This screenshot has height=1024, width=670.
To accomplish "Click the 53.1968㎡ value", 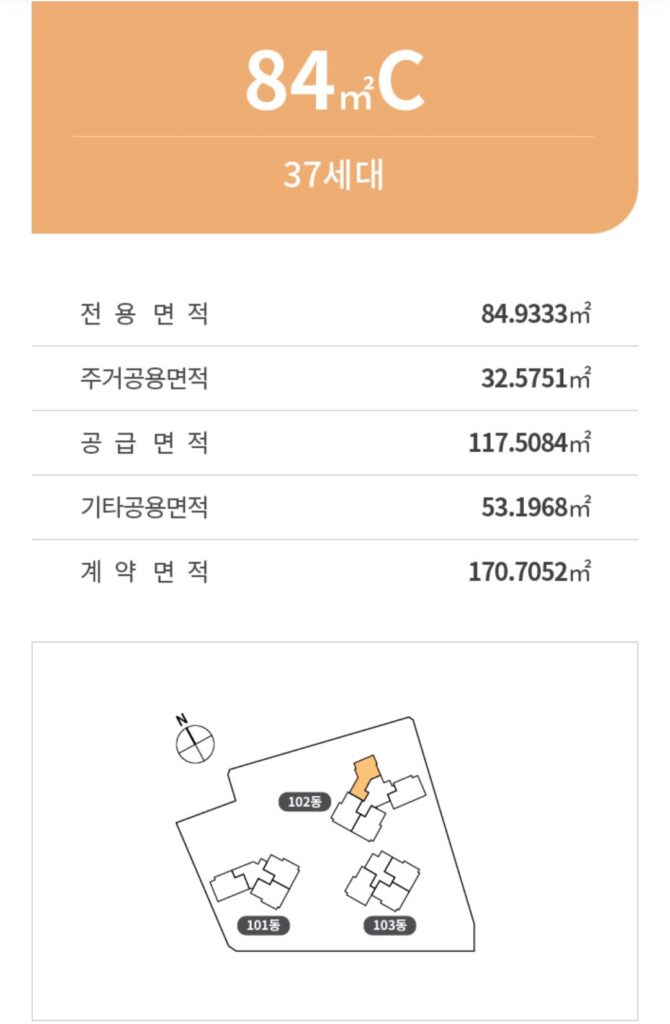I will click(536, 507).
